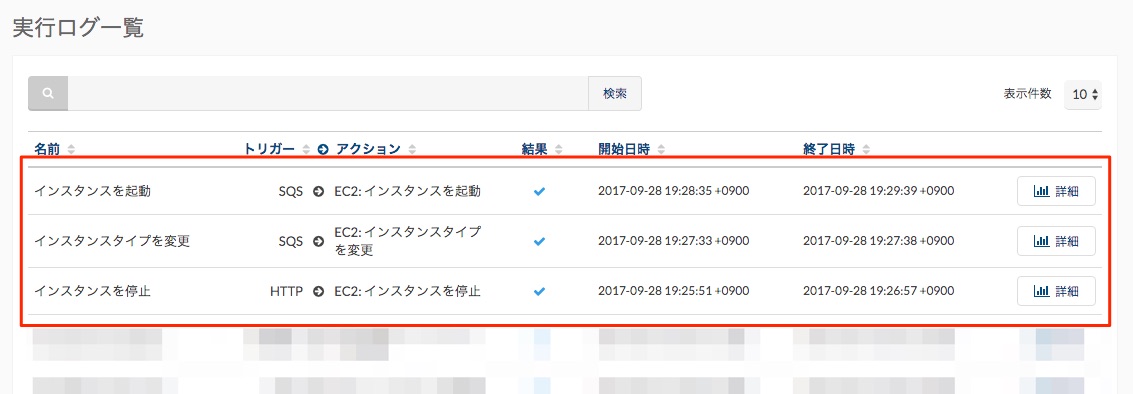
Task: Click action EC2: インスタンスタイプを変更
Action: pyautogui.click(x=408, y=241)
